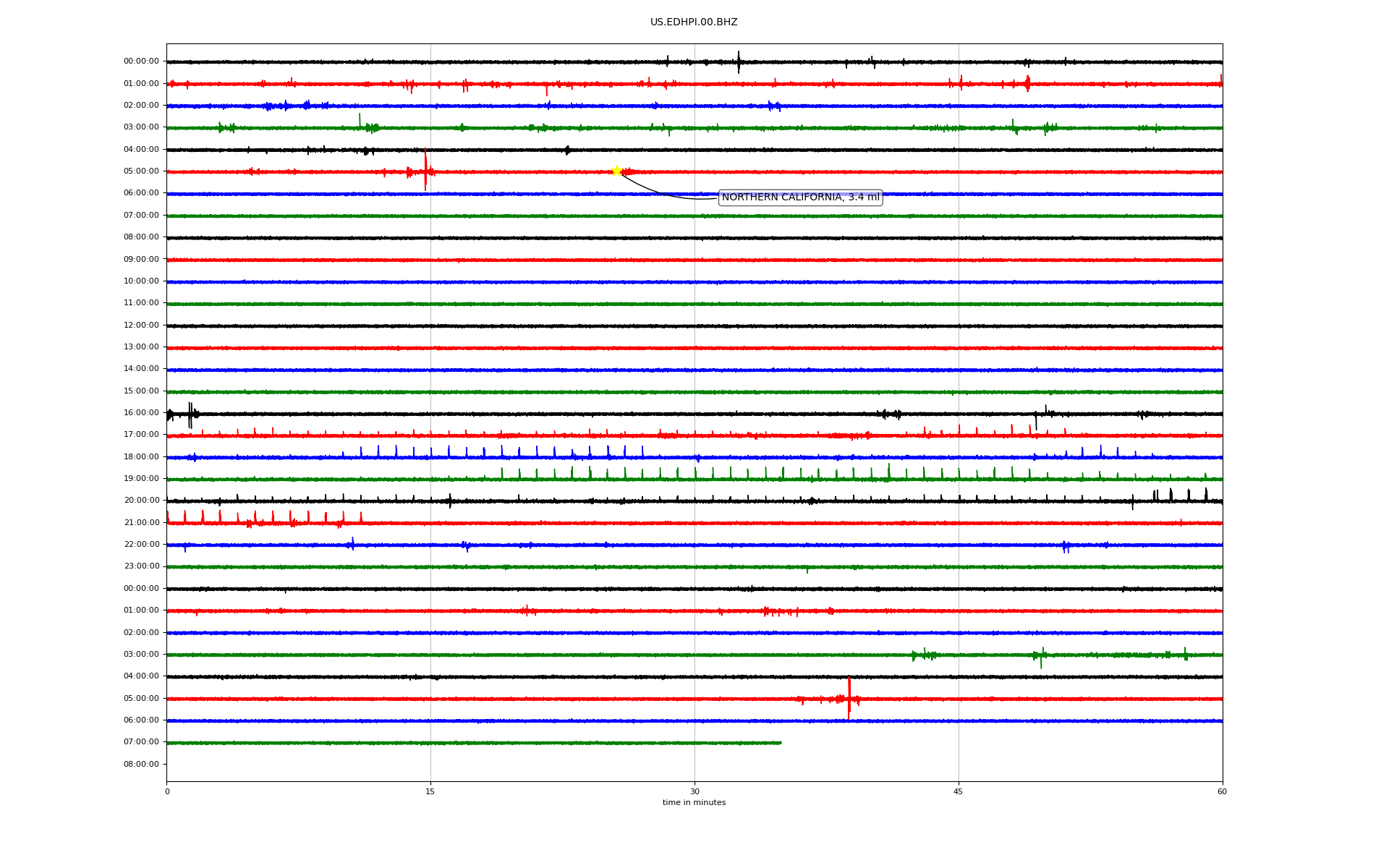1389x868 pixels.
Task: Click the 'time in minutes' axis label
Action: click(x=693, y=803)
